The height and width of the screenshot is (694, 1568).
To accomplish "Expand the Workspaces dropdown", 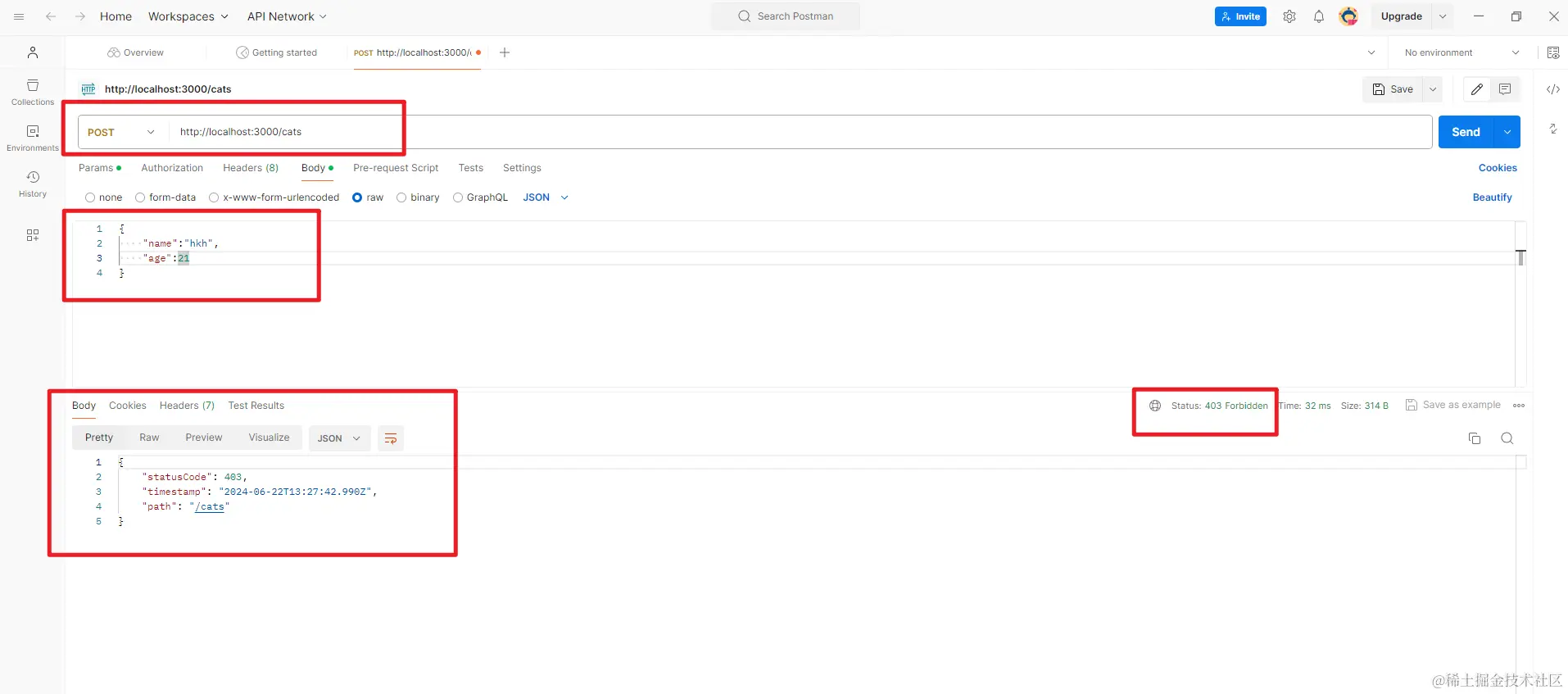I will [x=188, y=16].
